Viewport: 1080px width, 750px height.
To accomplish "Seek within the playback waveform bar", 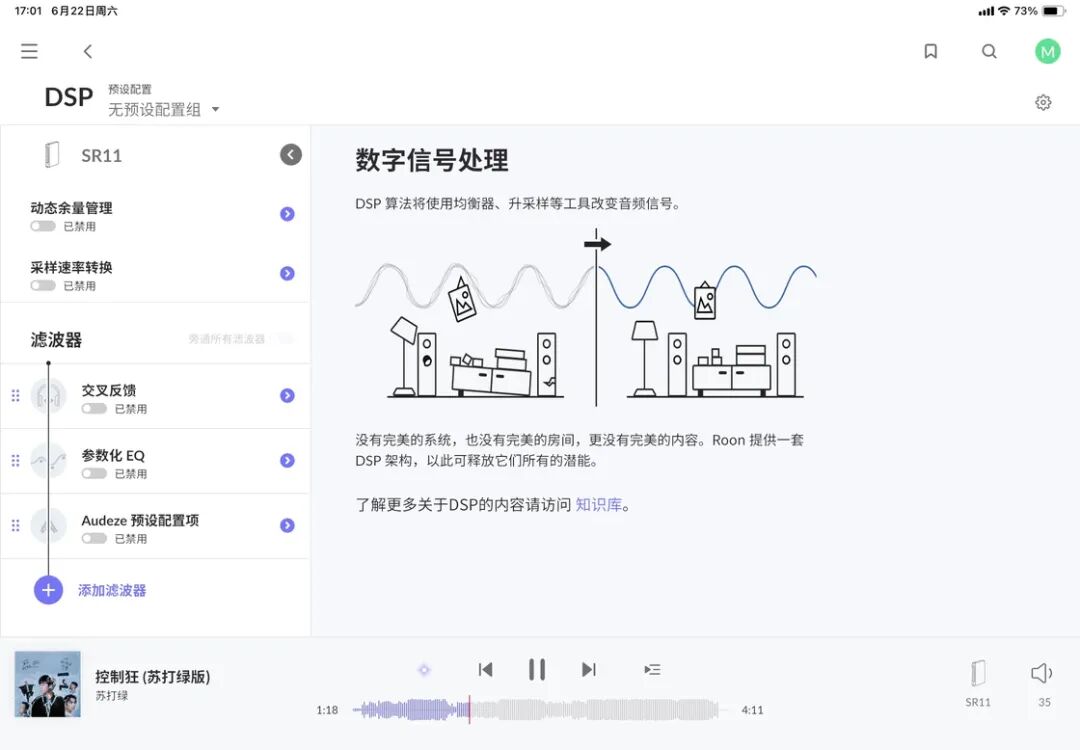I will click(541, 709).
